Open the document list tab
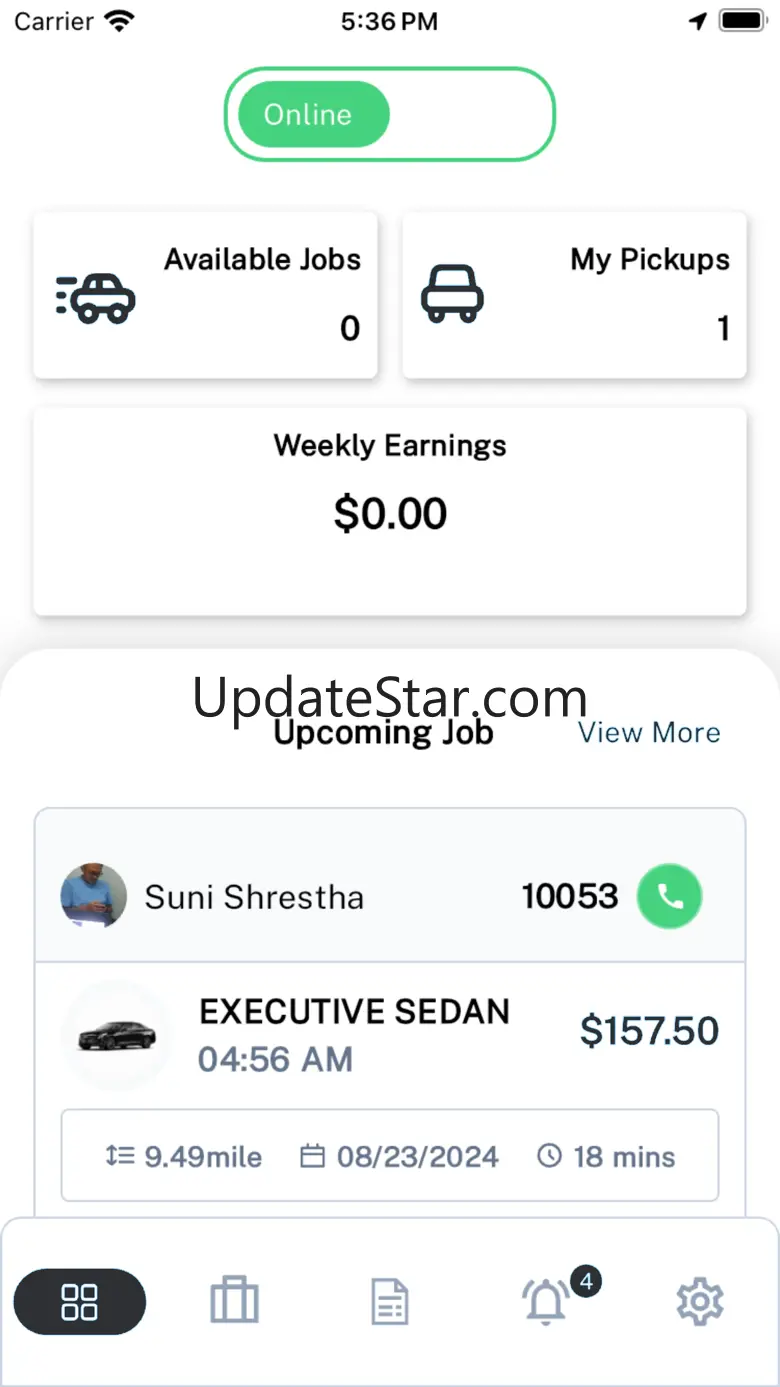 pos(389,1303)
